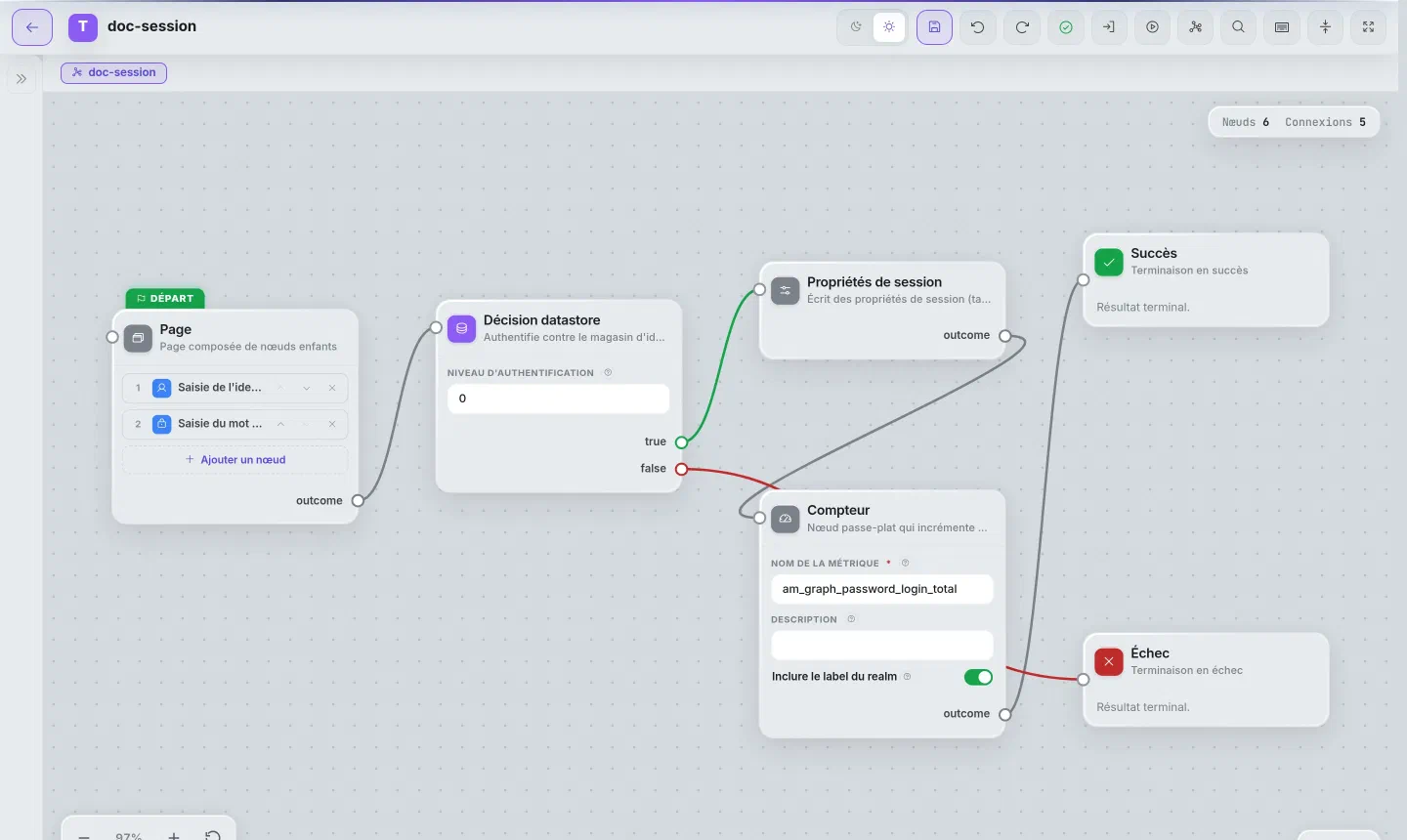The image size is (1407, 840).
Task: Click the keyboard shortcuts panel icon
Action: tap(1282, 27)
